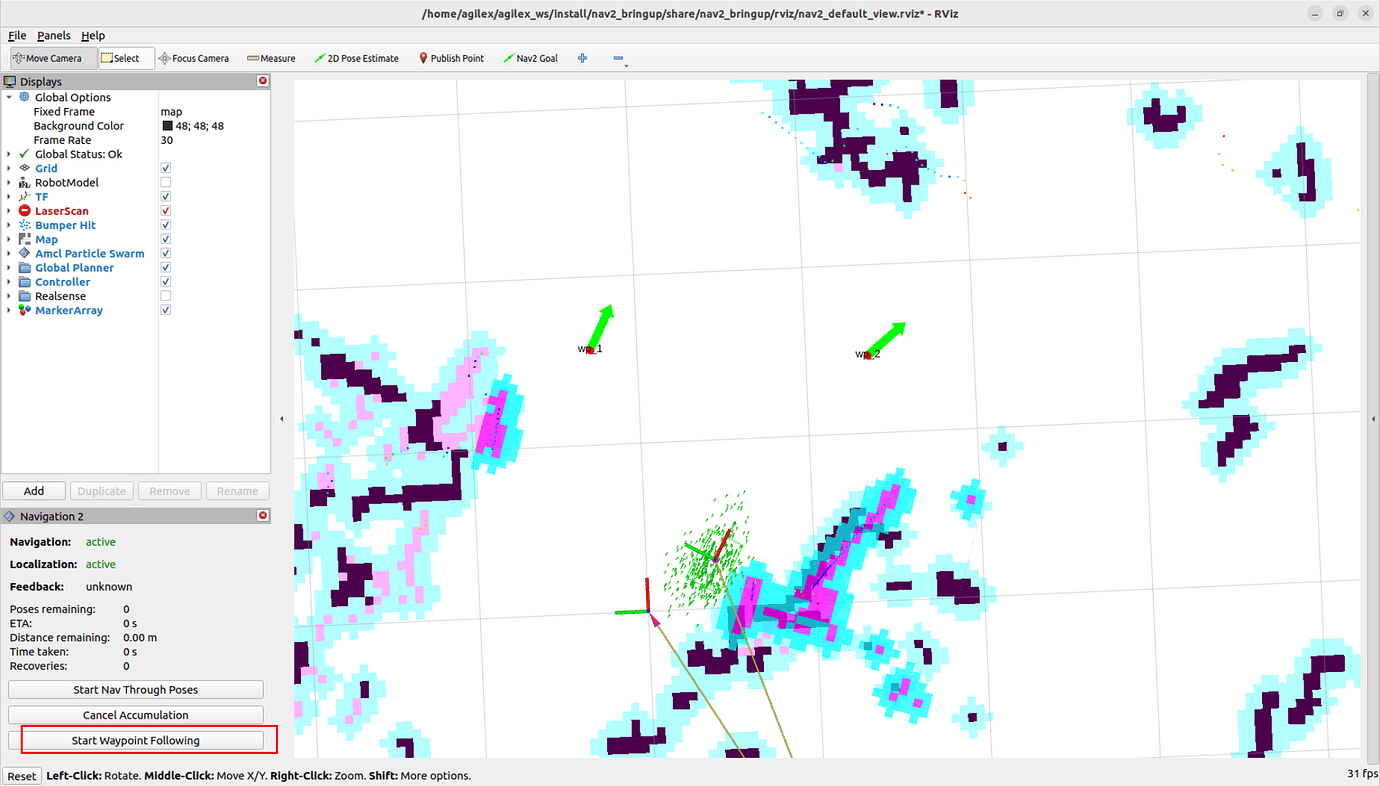Click Cancel Accumulation
The image size is (1380, 786).
tap(135, 714)
